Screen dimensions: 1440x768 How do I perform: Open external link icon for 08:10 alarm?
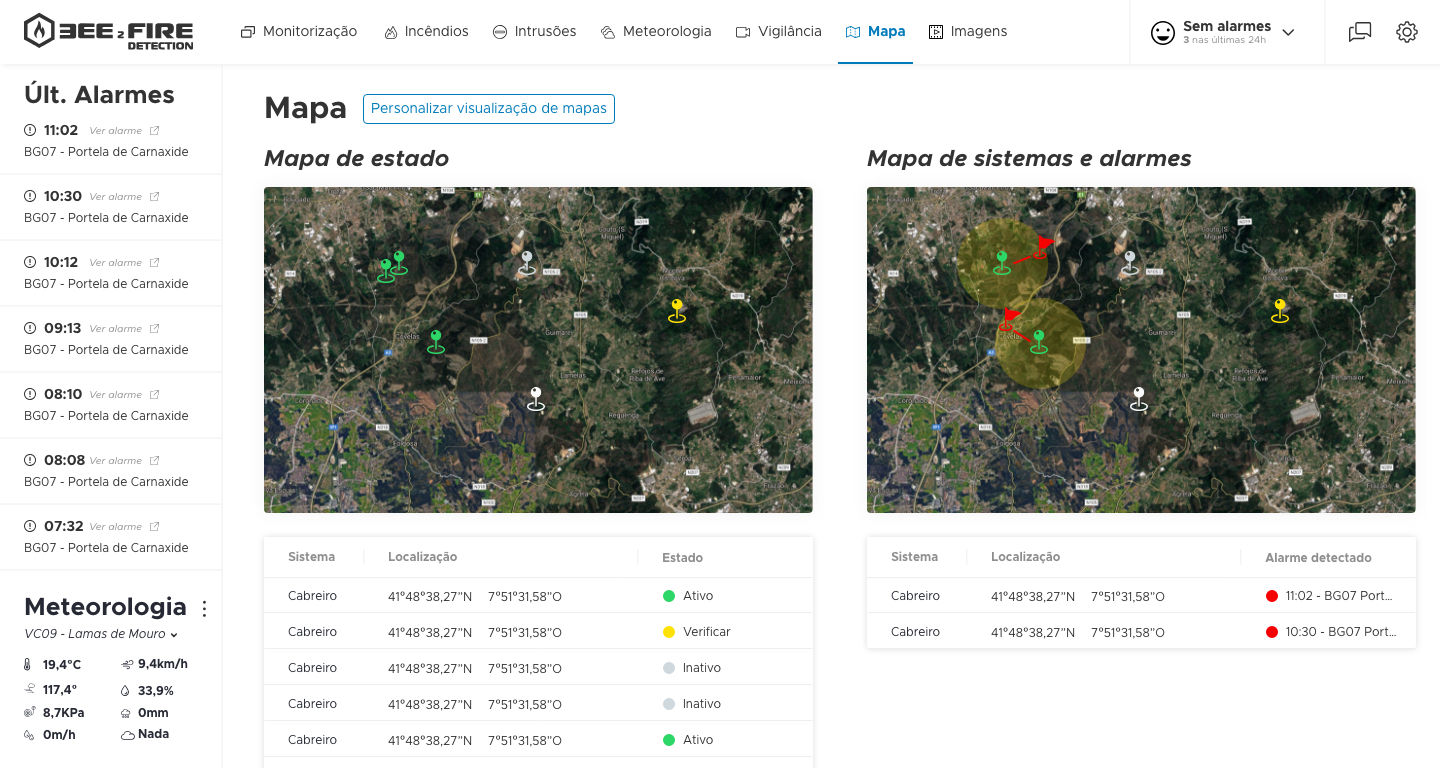click(x=154, y=395)
